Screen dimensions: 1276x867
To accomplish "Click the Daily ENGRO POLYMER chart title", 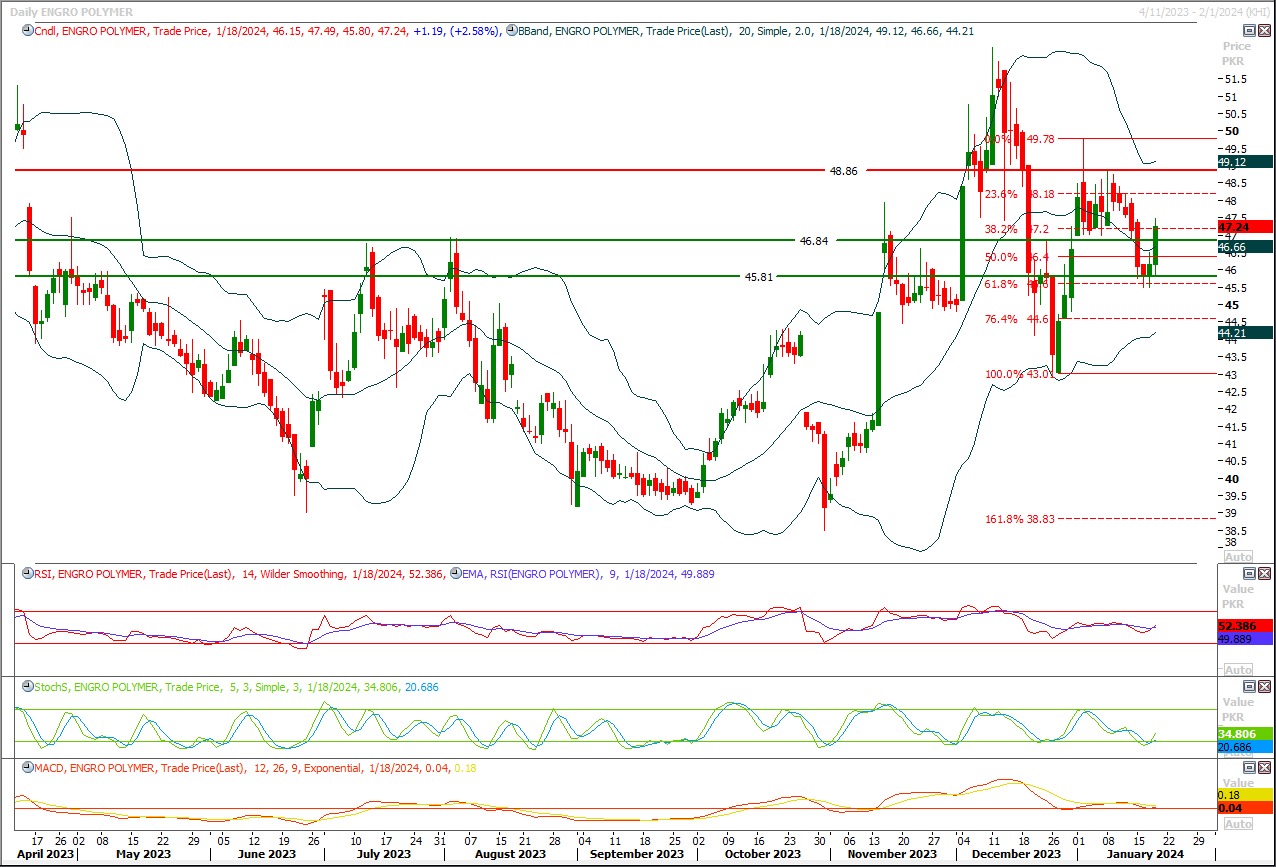I will coord(71,12).
